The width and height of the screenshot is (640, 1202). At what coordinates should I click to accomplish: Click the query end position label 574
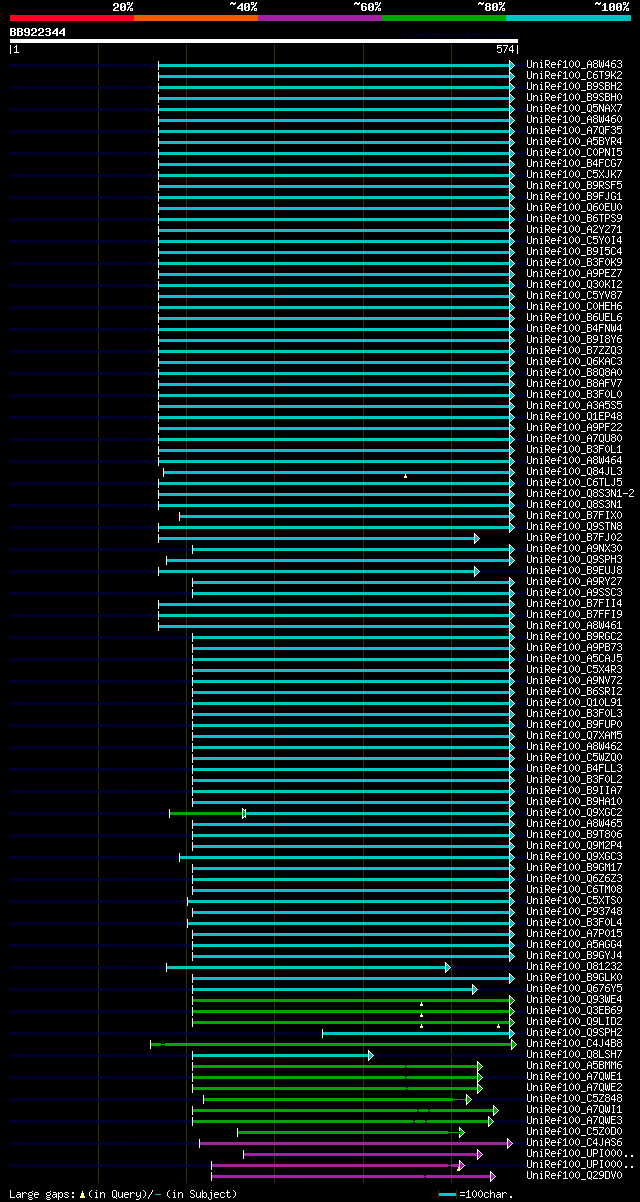click(x=505, y=49)
